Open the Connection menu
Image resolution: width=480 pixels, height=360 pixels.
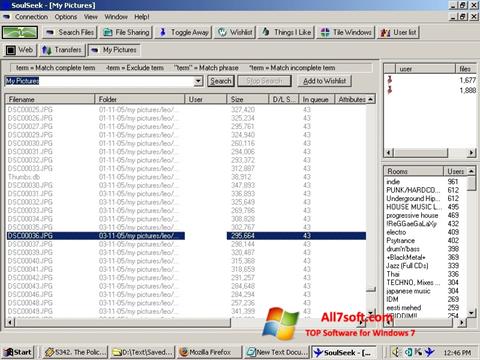point(31,17)
